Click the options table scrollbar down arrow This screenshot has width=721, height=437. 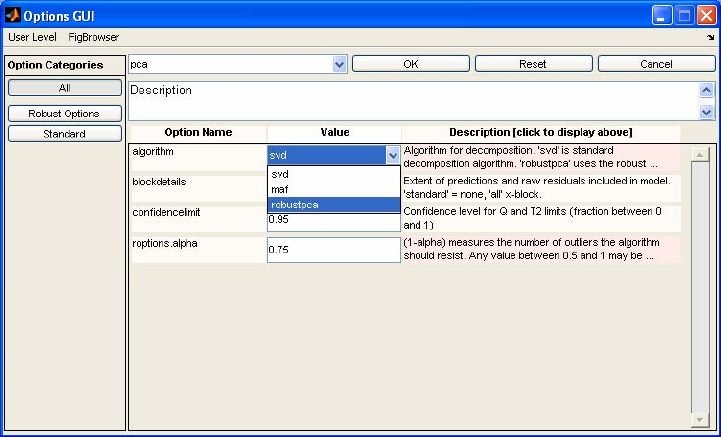click(700, 419)
